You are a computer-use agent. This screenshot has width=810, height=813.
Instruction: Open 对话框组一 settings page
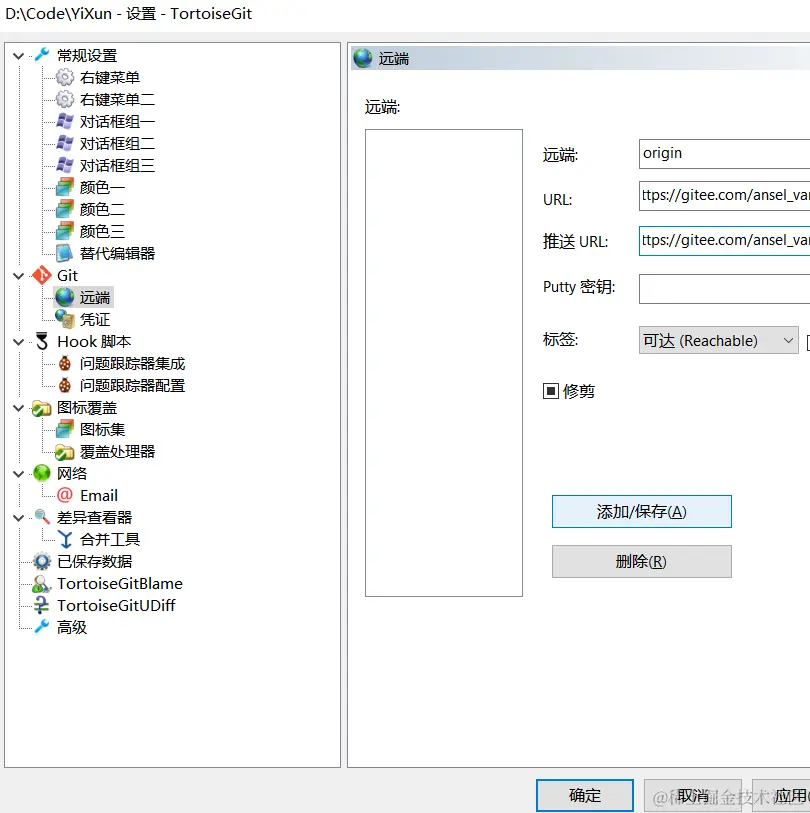click(x=117, y=121)
